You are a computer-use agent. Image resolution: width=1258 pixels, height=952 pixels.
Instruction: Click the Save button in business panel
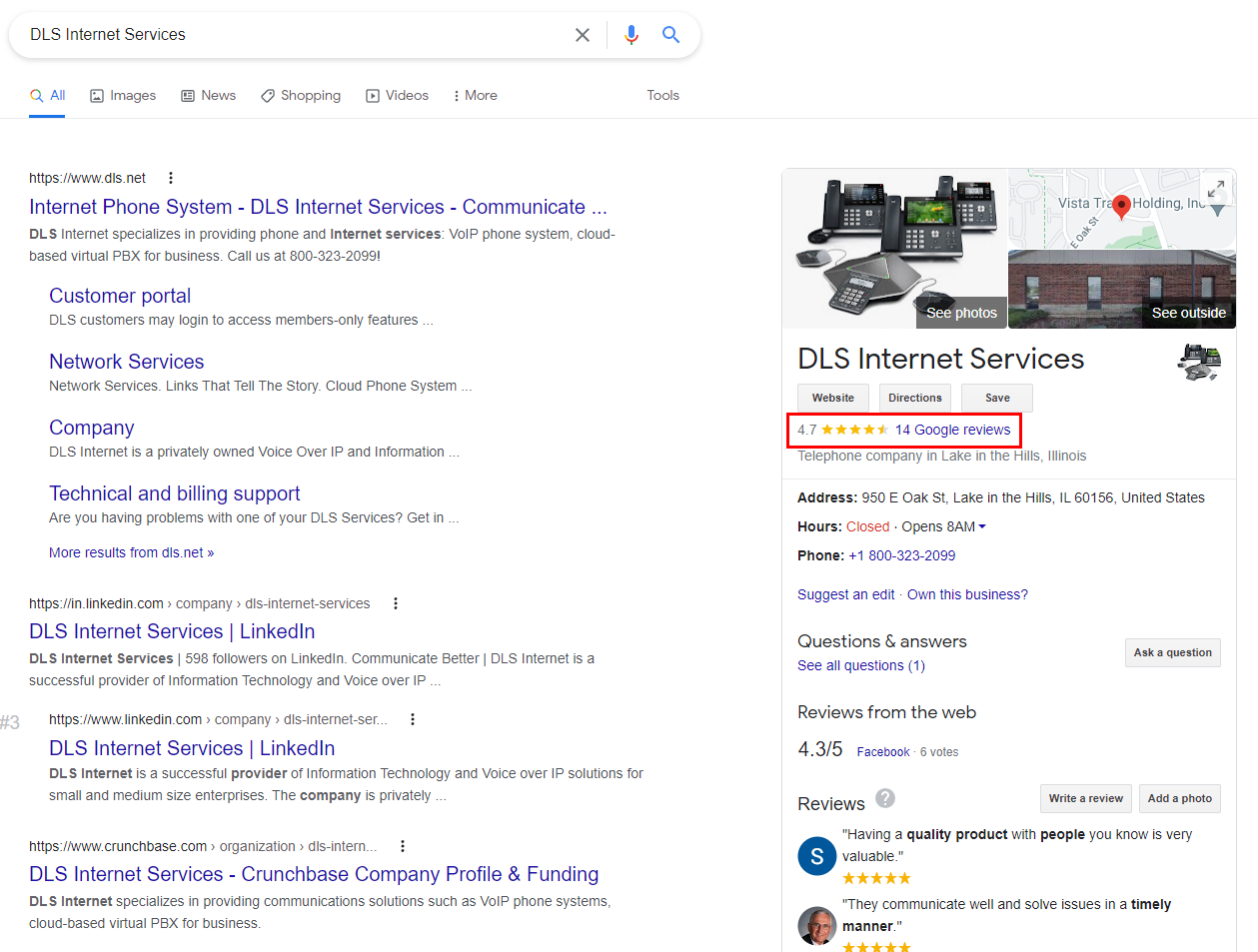(997, 398)
